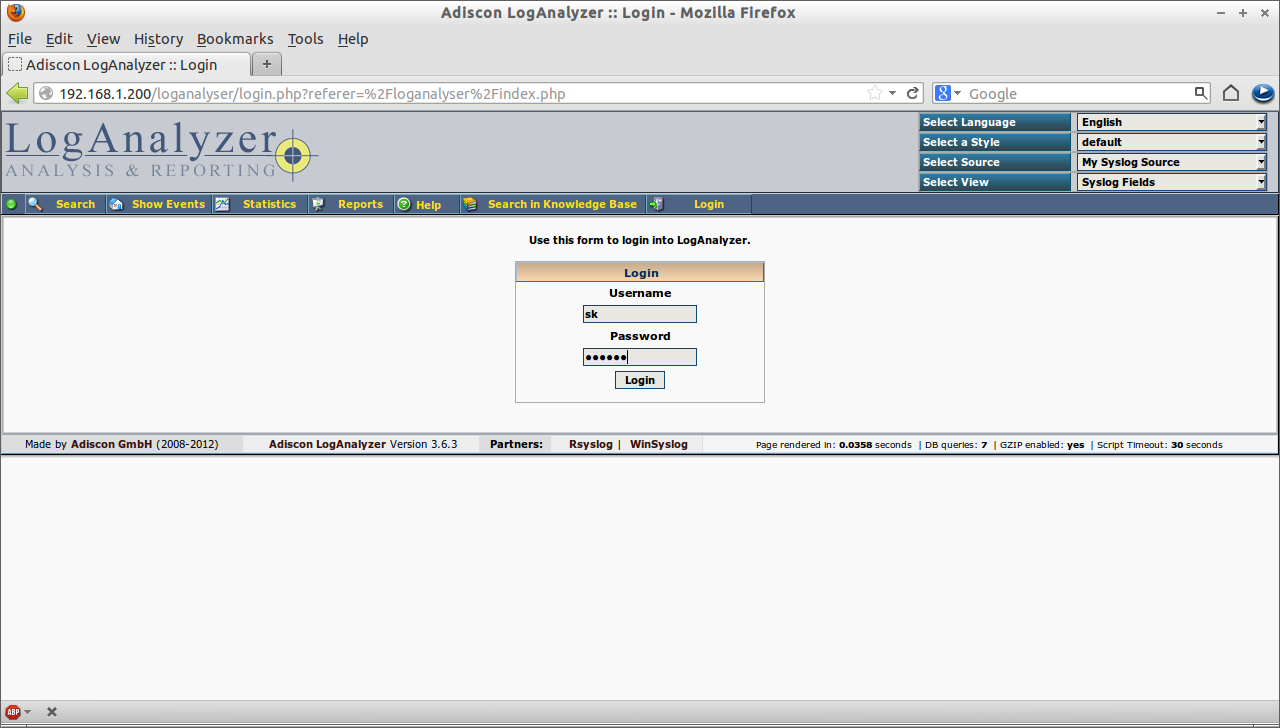Select the Adiscon LogAnalyzer Login tab
Viewport: 1280px width, 728px height.
(x=125, y=64)
